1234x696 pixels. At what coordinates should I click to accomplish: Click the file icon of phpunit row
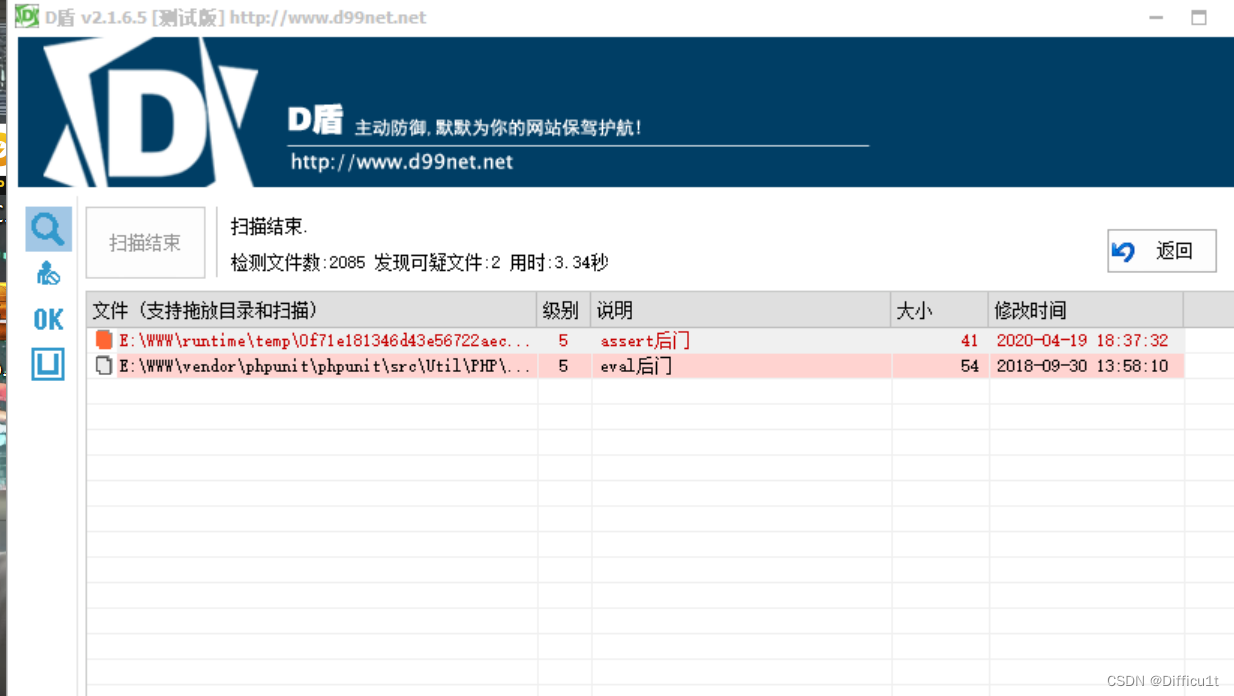(x=104, y=366)
